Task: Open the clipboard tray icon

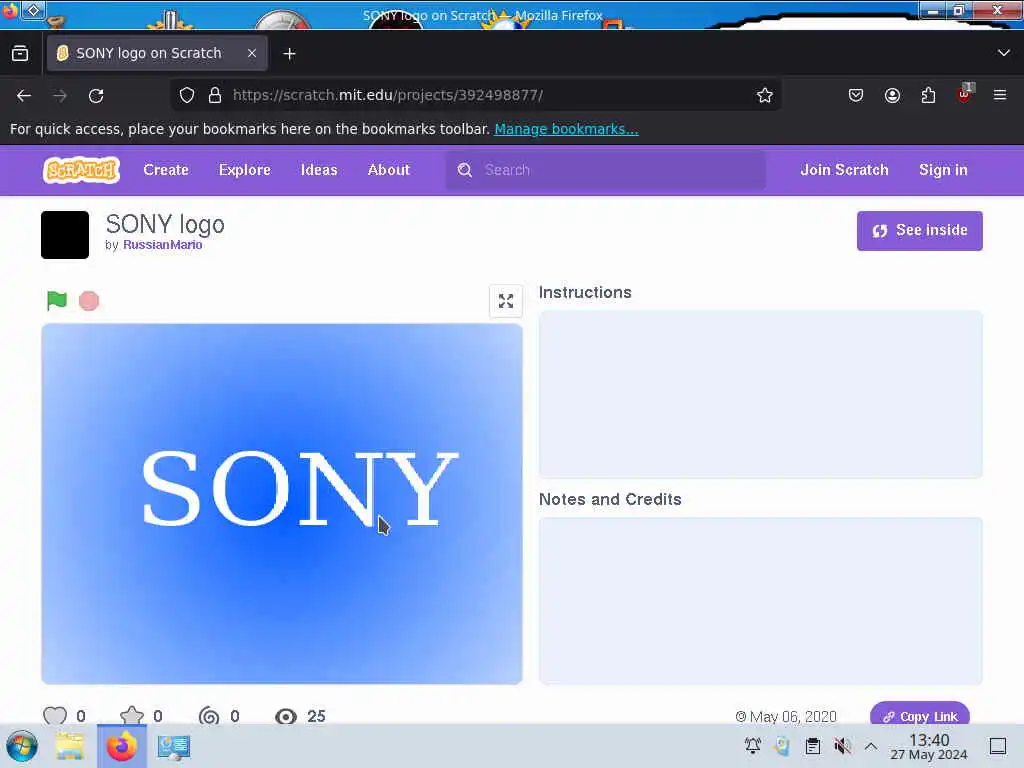Action: (812, 746)
